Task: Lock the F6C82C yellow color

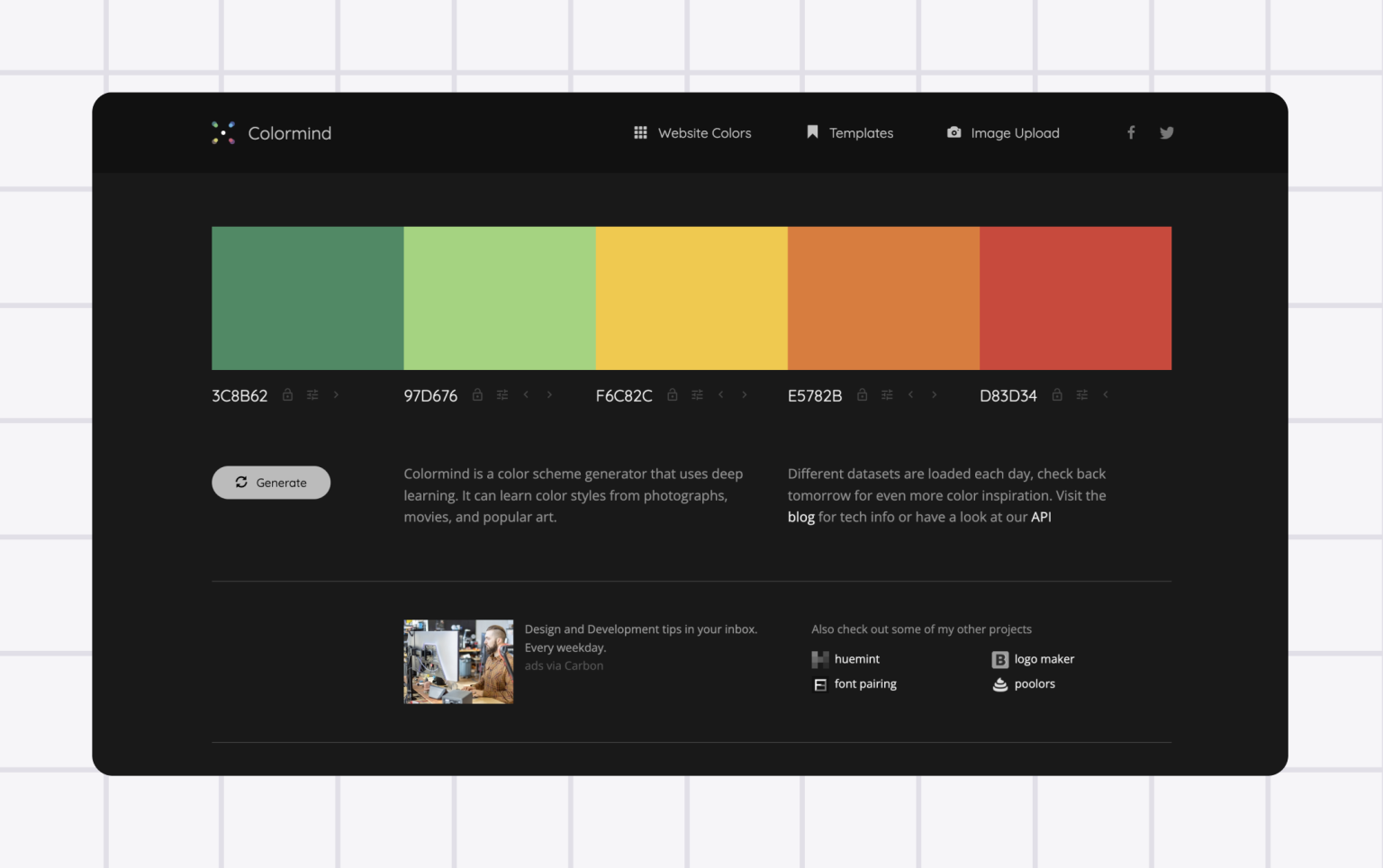Action: 672,394
